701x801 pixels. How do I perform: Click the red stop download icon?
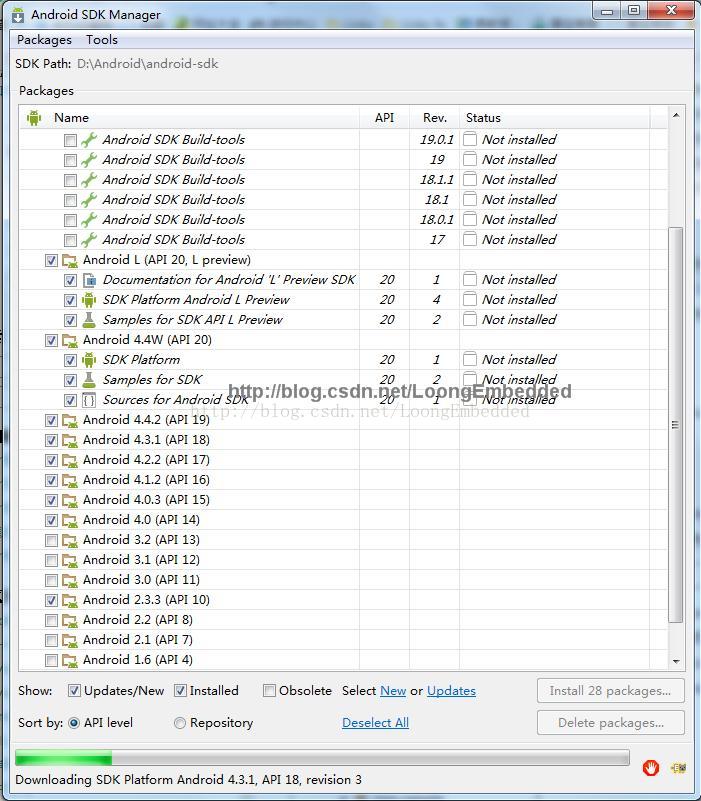pos(650,767)
